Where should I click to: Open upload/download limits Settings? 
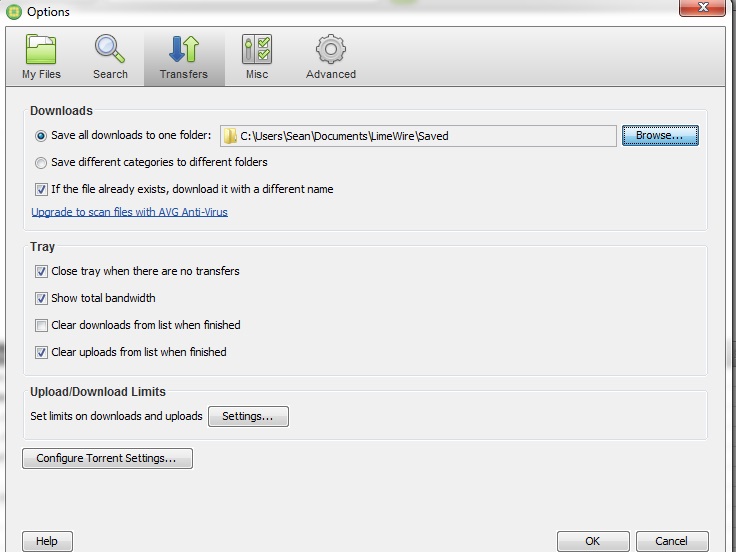248,416
